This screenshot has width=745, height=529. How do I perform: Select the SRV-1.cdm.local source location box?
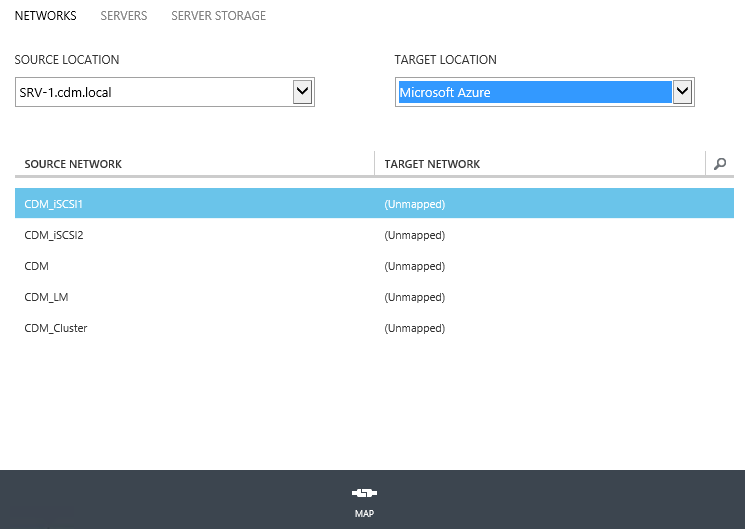[x=153, y=93]
